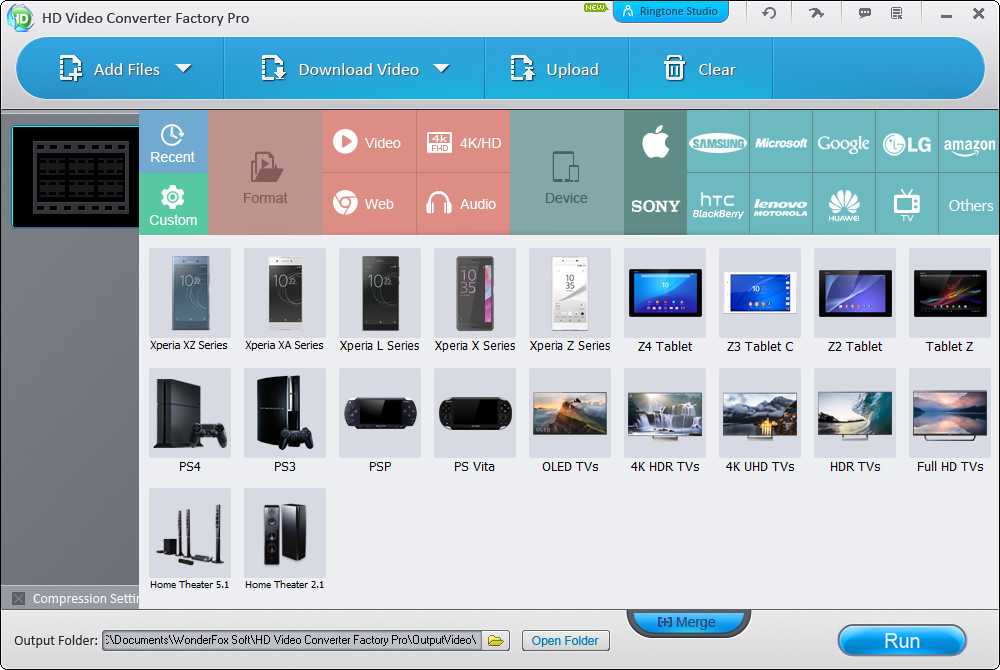The height and width of the screenshot is (670, 1000).
Task: Click the undo arrow icon in title bar
Action: tap(768, 13)
